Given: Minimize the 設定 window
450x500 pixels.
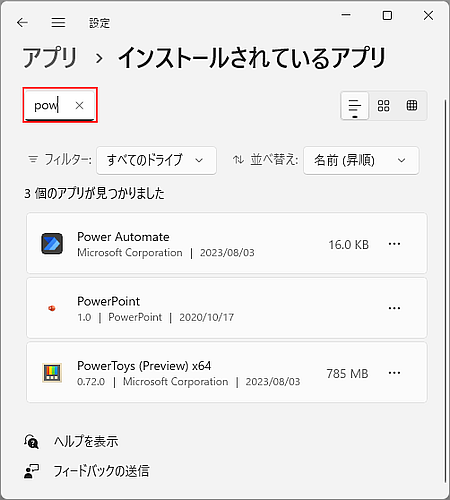Looking at the screenshot, I should coord(346,15).
